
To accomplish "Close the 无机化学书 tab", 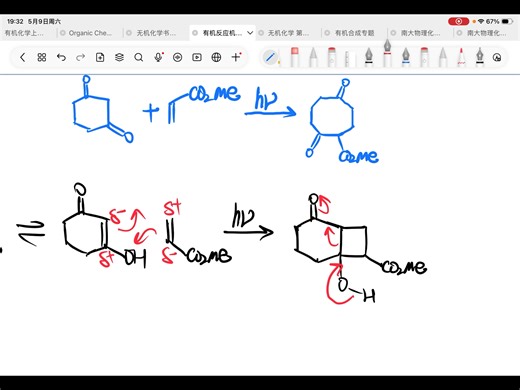I will click(x=129, y=33).
